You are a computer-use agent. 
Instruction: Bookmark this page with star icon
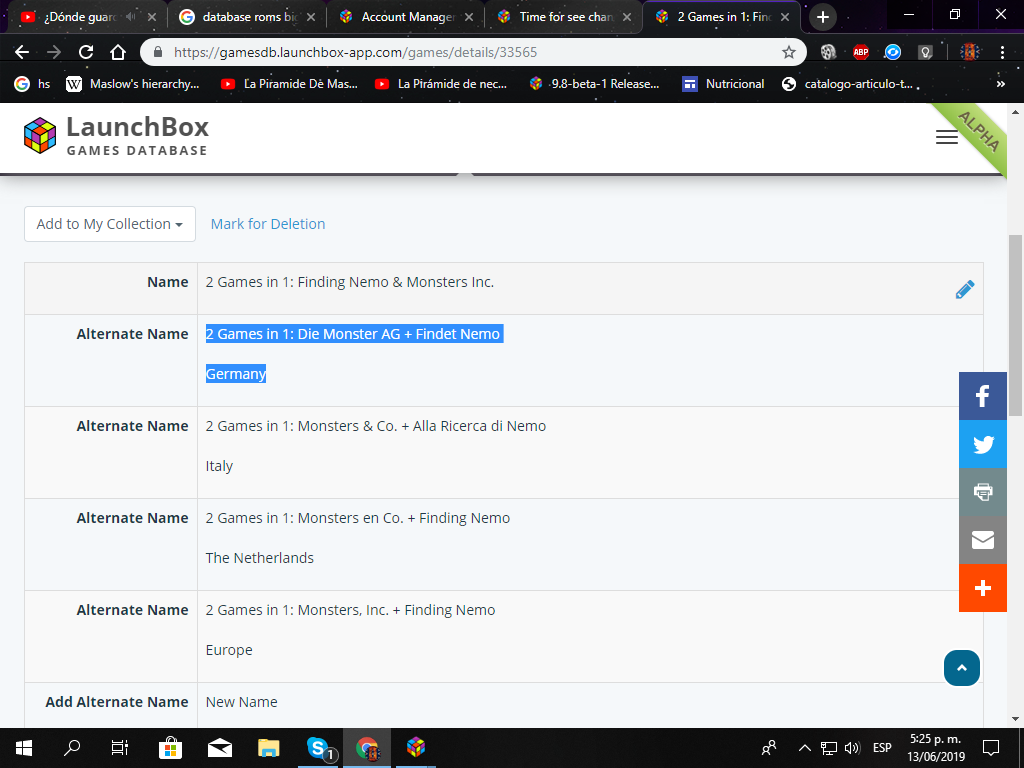[788, 52]
